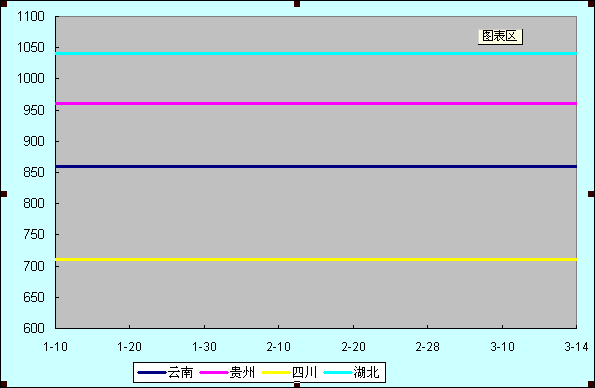Select the cyan 湖北 data line
595x388 pixels.
316,54
